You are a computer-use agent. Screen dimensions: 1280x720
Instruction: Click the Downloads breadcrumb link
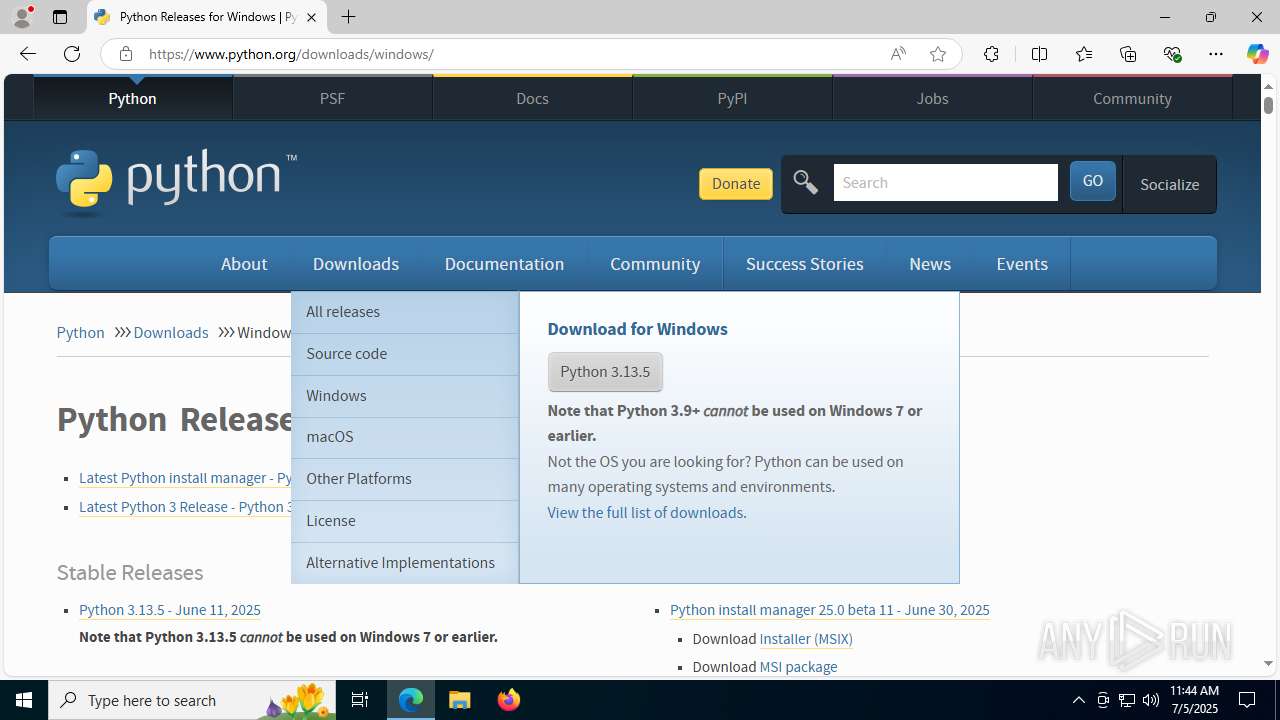[171, 333]
